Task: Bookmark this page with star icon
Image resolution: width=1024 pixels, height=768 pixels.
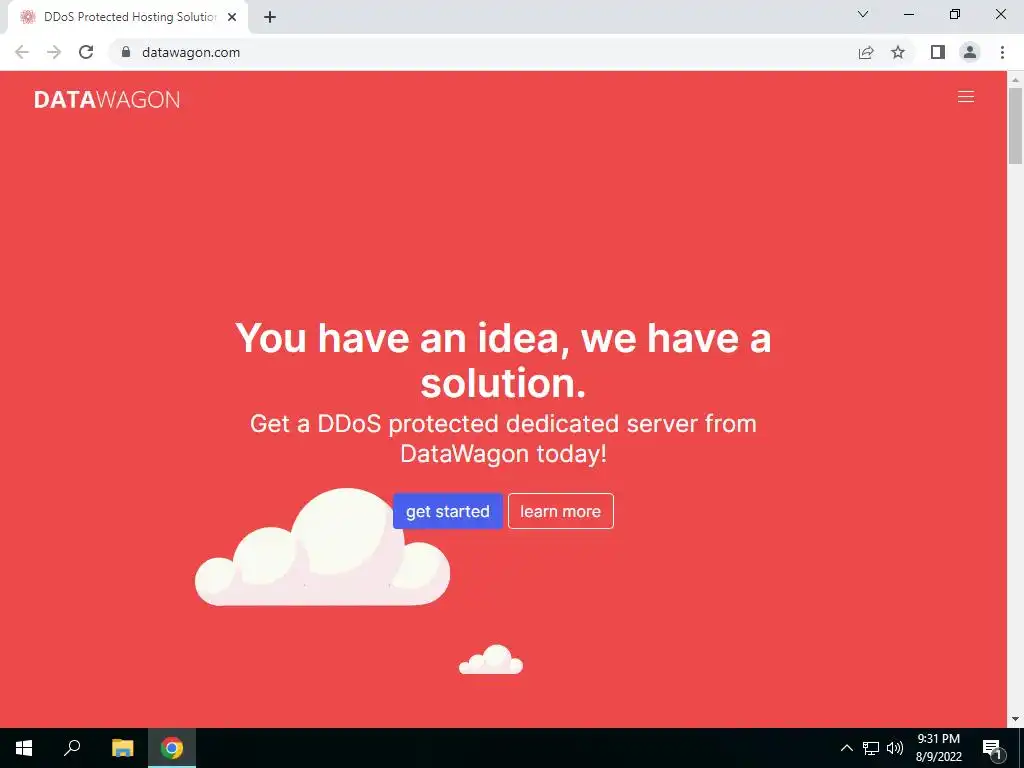Action: tap(898, 52)
